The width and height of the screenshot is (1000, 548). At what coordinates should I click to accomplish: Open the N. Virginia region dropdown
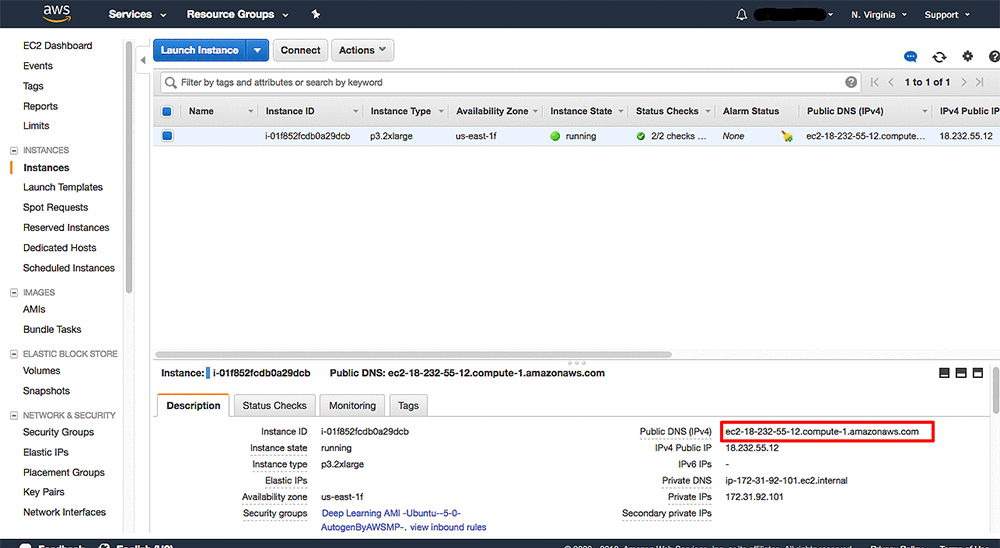[879, 15]
